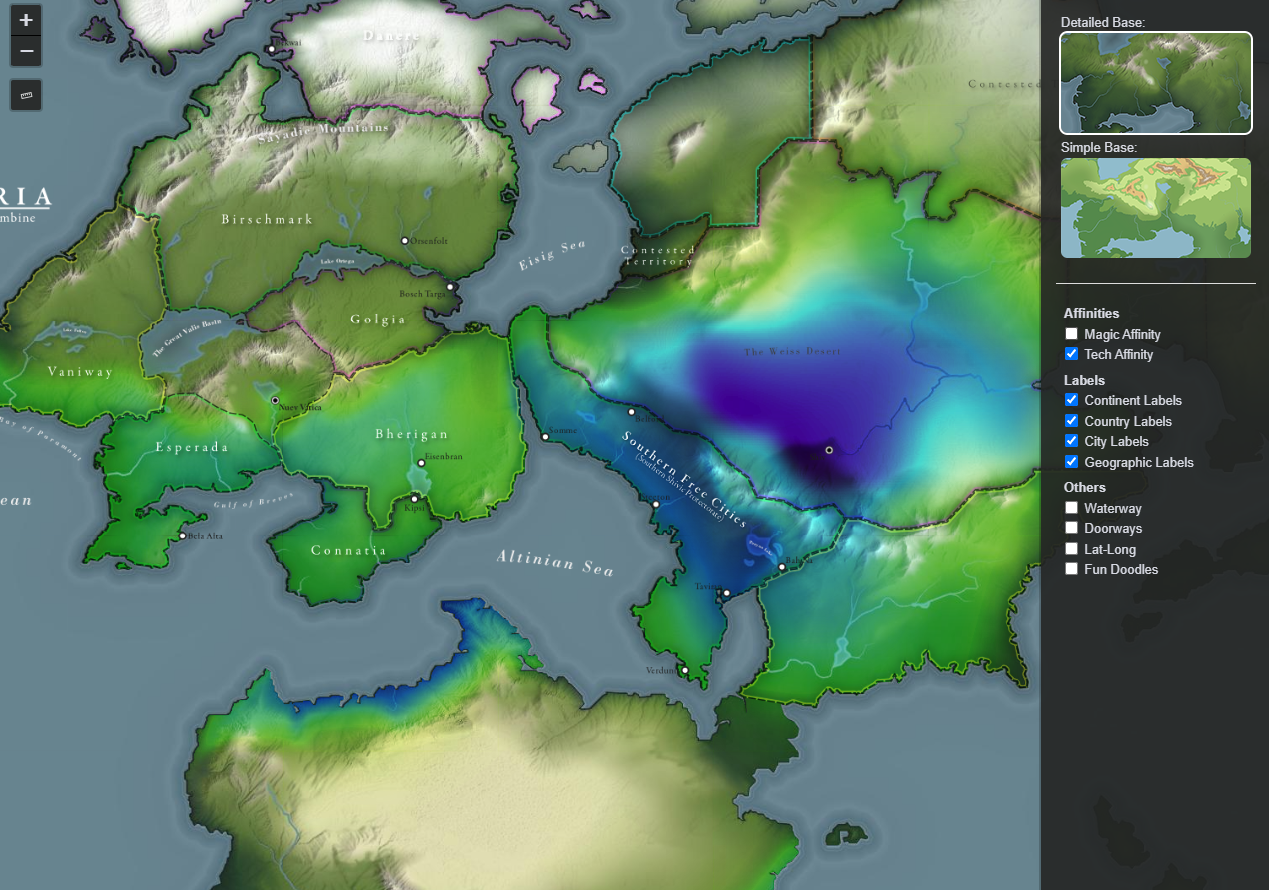The image size is (1269, 890).
Task: Enable the Magic Affinity overlay
Action: pyautogui.click(x=1071, y=334)
